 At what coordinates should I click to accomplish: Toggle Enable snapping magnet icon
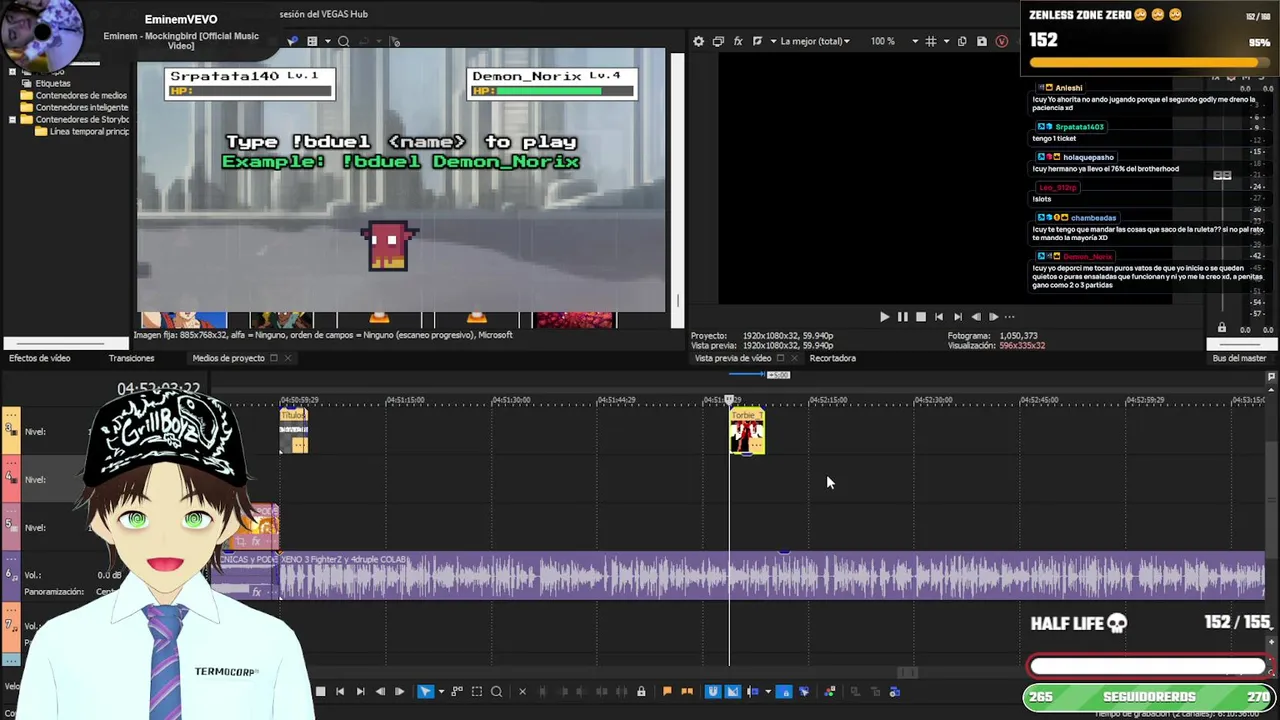(x=712, y=691)
